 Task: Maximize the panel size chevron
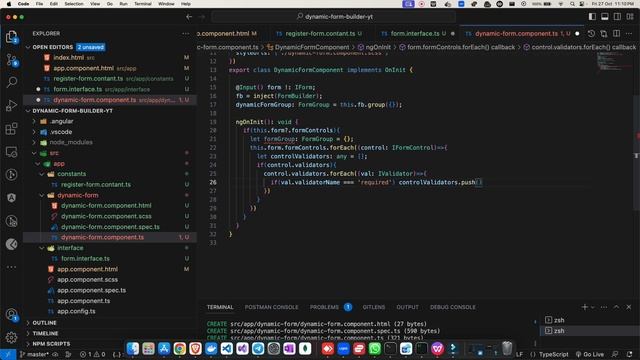tap(616, 307)
